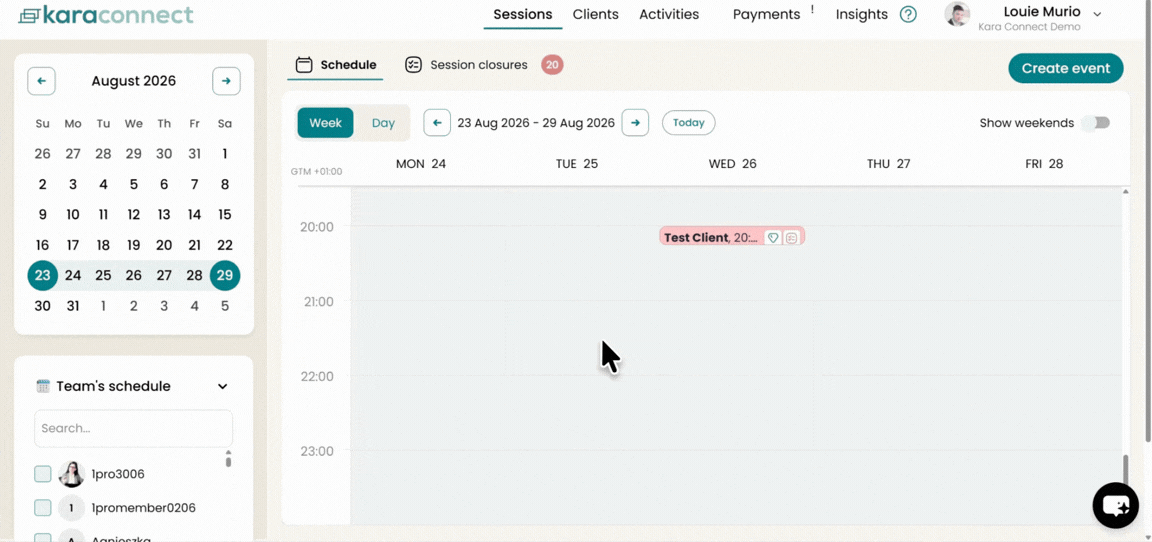Open the Payments menu
1152x542 pixels.
[766, 14]
